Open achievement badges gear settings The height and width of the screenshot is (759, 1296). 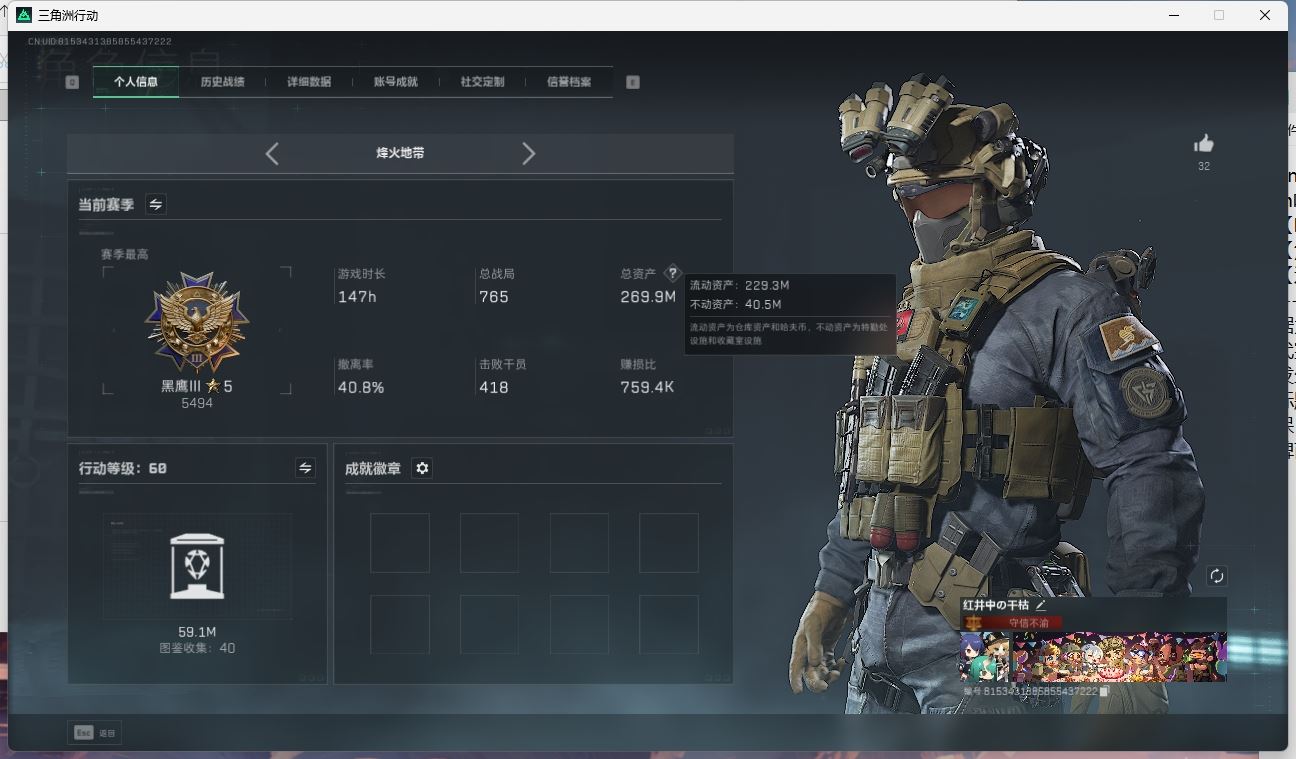coord(422,468)
